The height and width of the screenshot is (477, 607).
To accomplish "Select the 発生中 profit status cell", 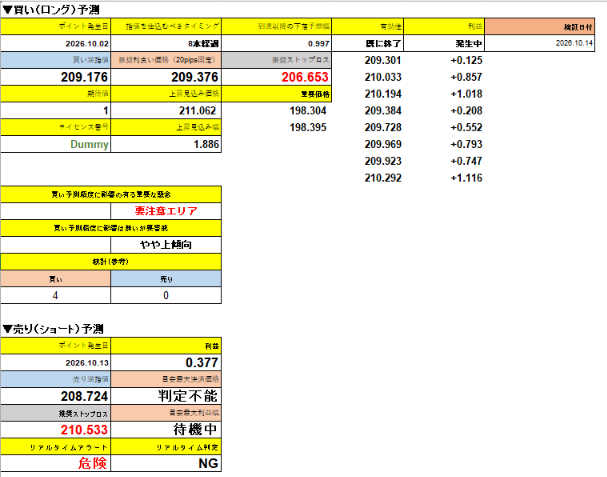I will [444, 43].
